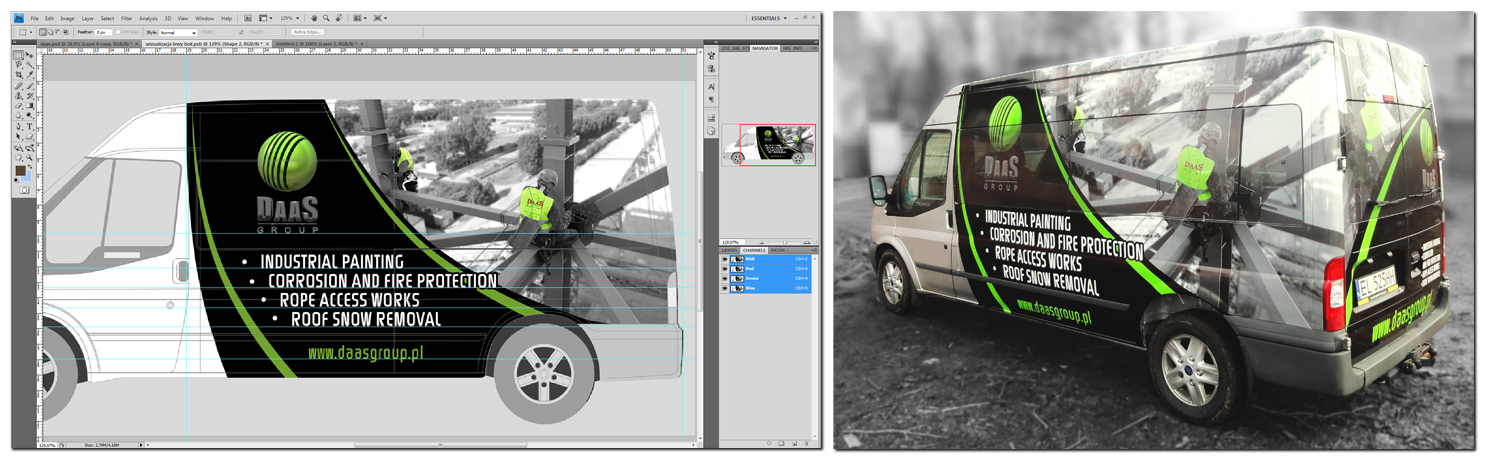The height and width of the screenshot is (461, 1485).
Task: Select the Magic Wand tool
Action: click(x=30, y=65)
